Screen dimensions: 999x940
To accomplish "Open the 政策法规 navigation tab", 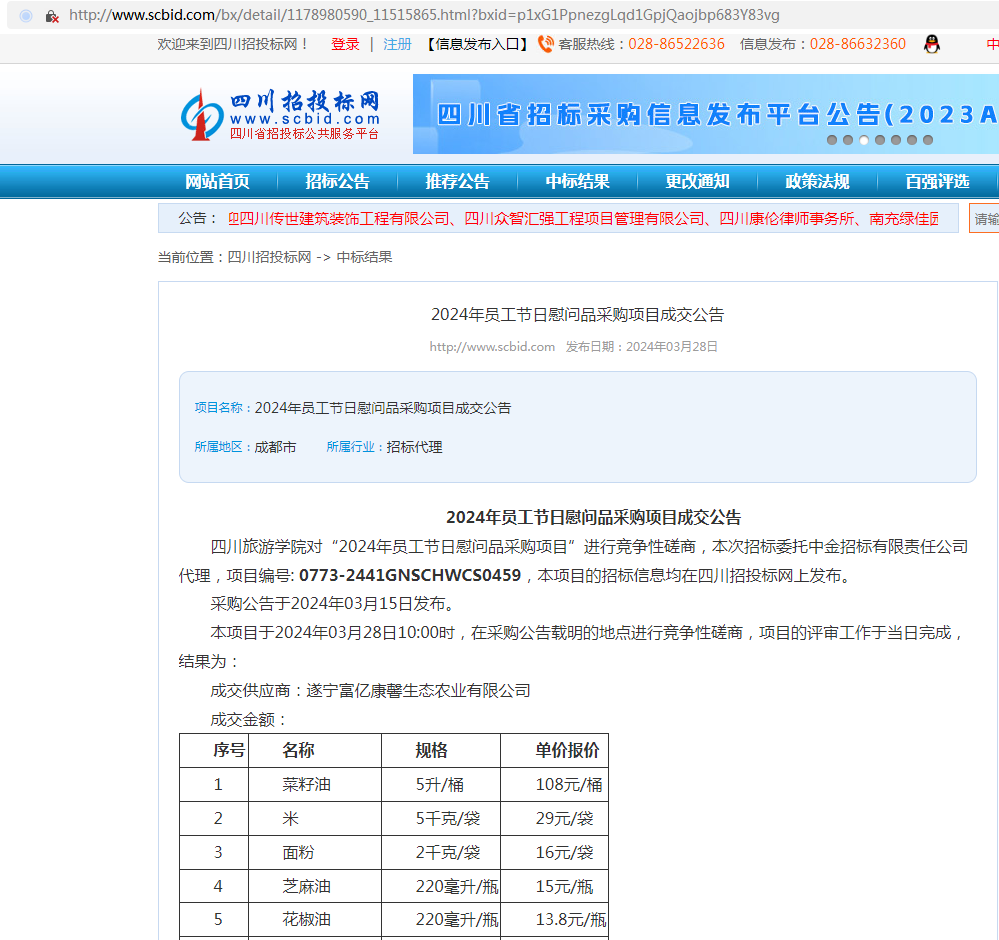I will pyautogui.click(x=817, y=182).
